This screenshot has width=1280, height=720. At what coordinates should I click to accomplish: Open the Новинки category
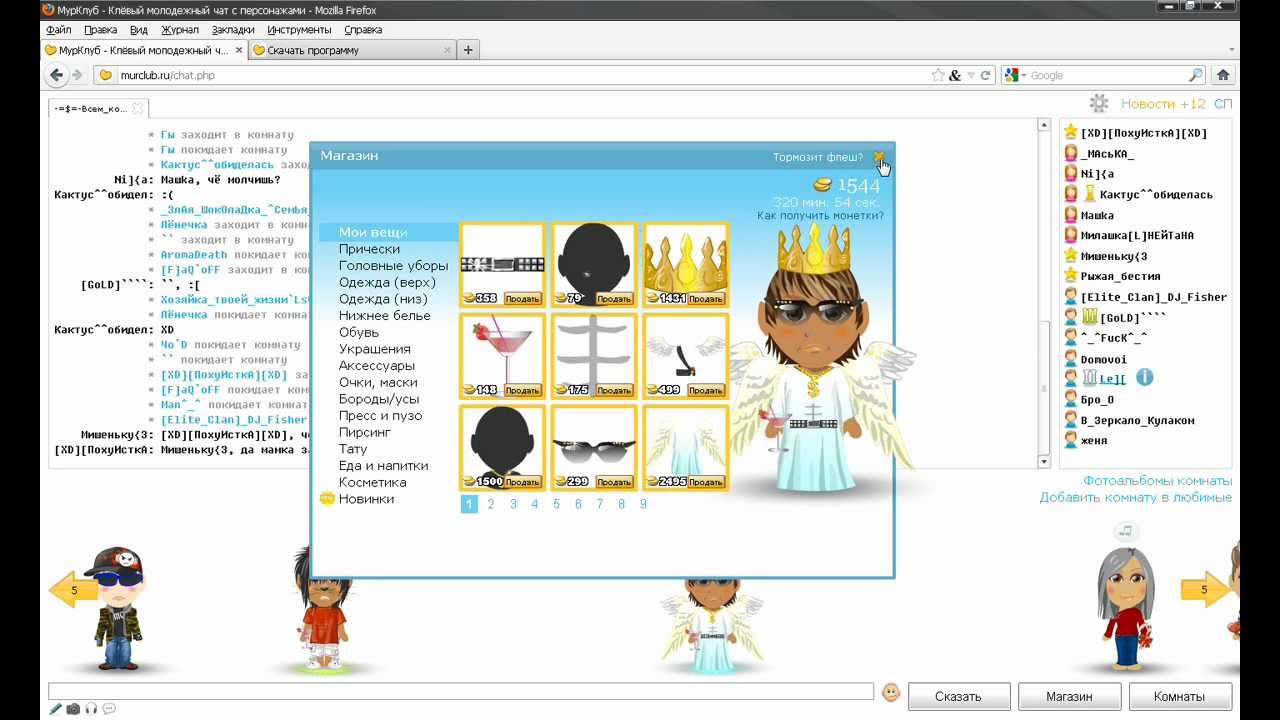(x=366, y=499)
